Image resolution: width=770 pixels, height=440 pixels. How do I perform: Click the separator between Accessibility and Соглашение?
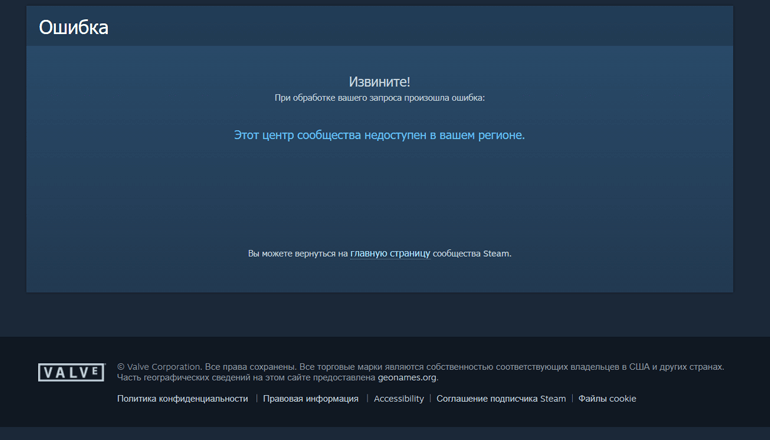pos(430,399)
